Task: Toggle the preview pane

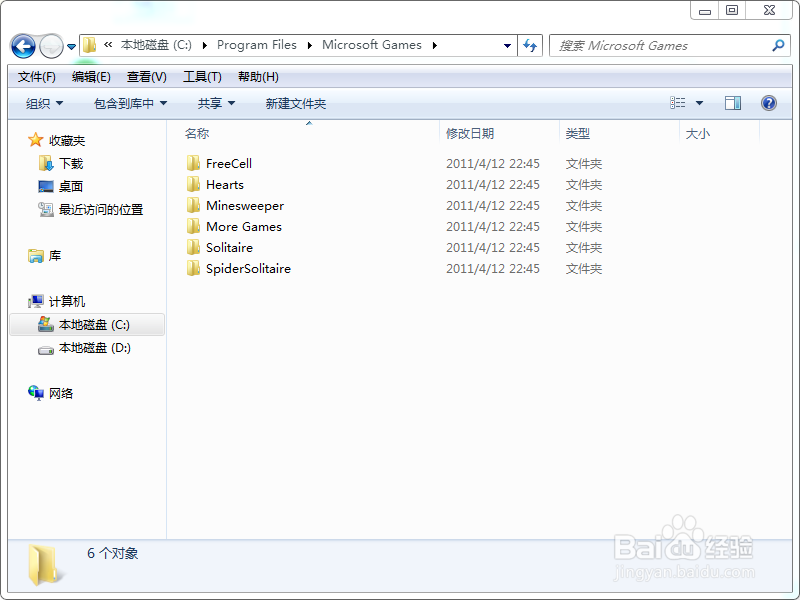Action: (733, 103)
